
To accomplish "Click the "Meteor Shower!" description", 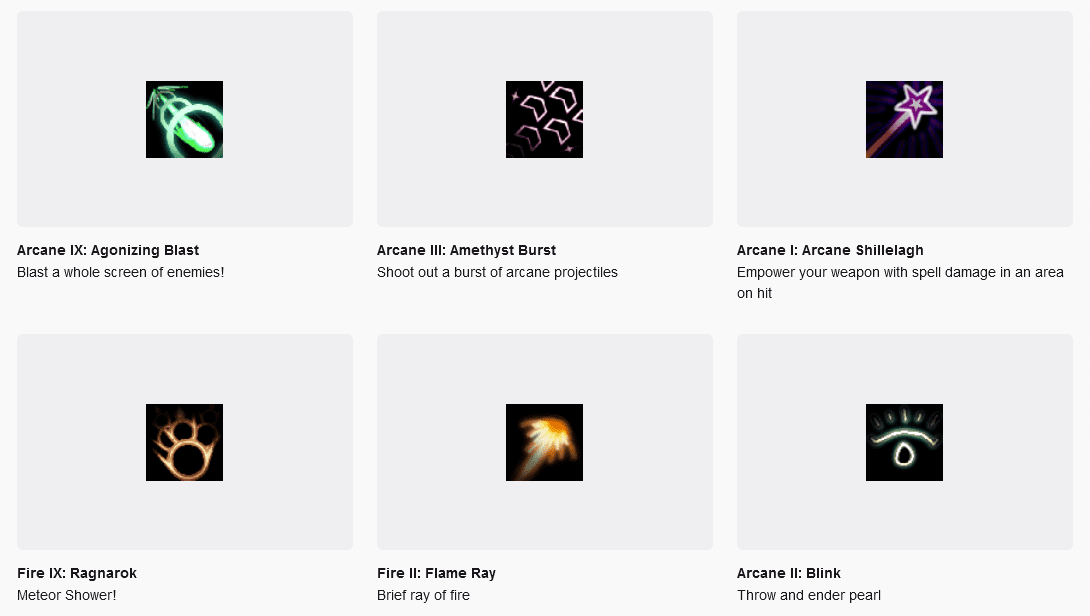I will point(67,595).
